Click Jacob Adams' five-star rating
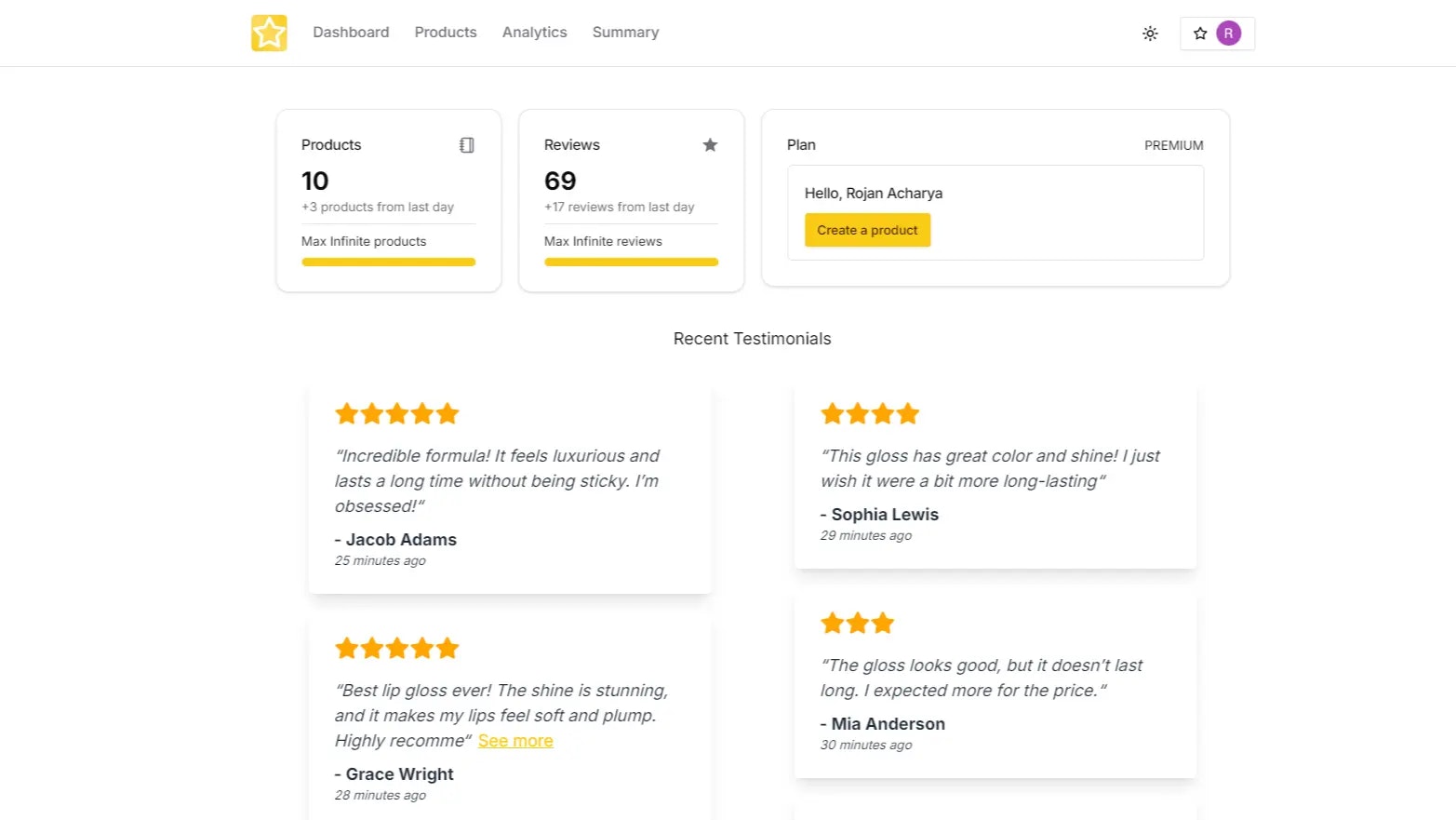Image resolution: width=1456 pixels, height=820 pixels. point(397,413)
